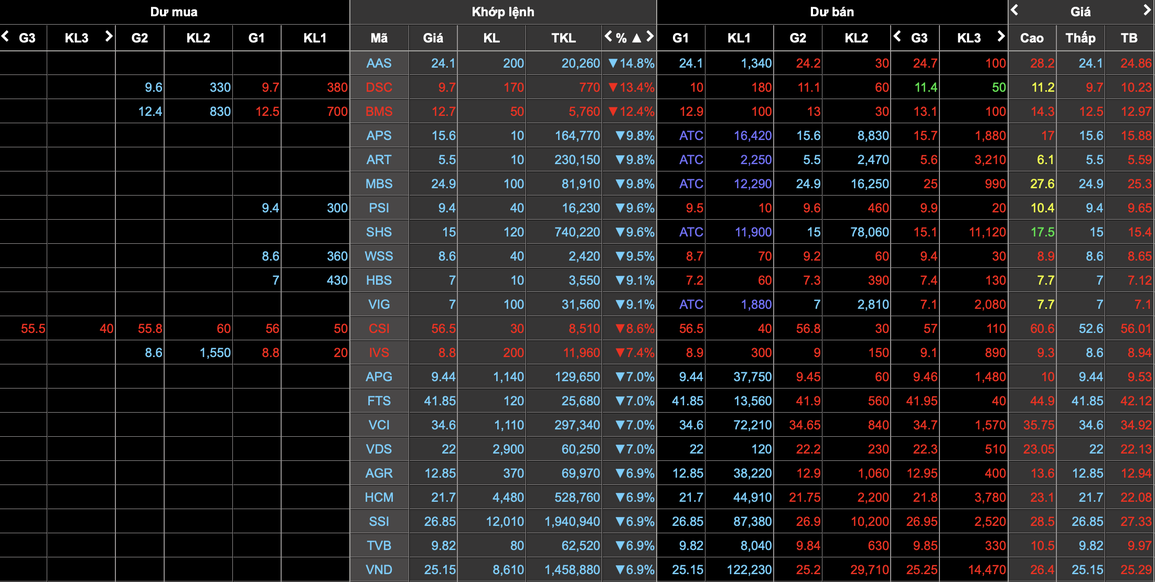Image resolution: width=1155 pixels, height=582 pixels.
Task: Select the Dư mua group header
Action: 174,12
